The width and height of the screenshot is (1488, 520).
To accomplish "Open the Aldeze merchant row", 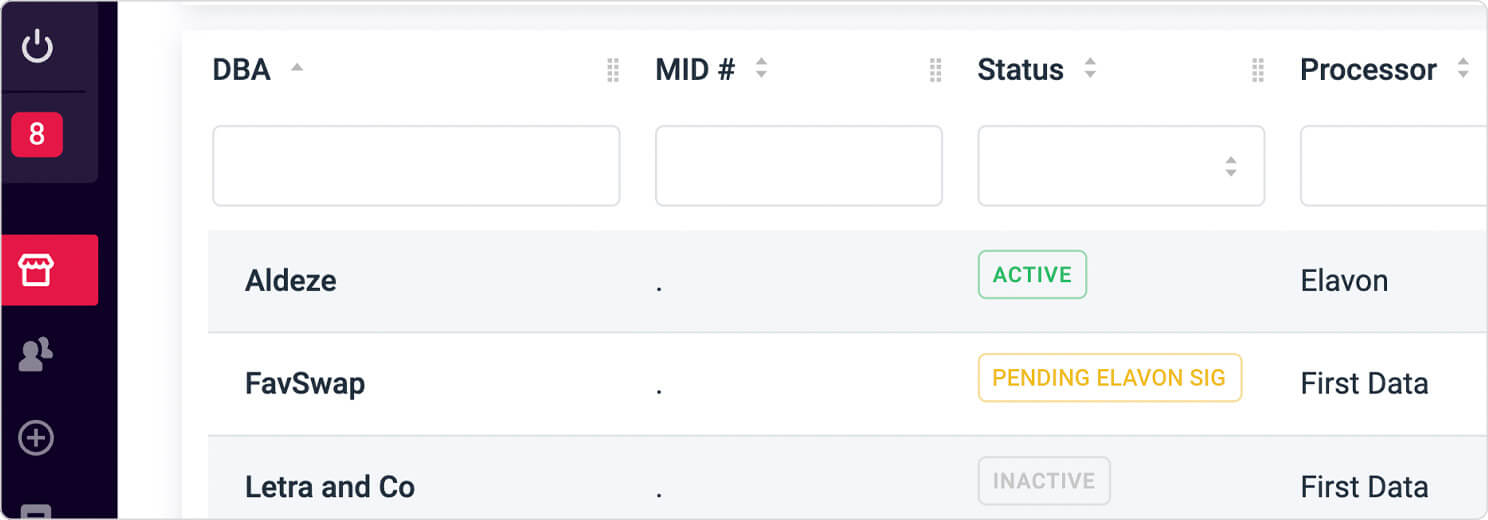I will click(848, 281).
